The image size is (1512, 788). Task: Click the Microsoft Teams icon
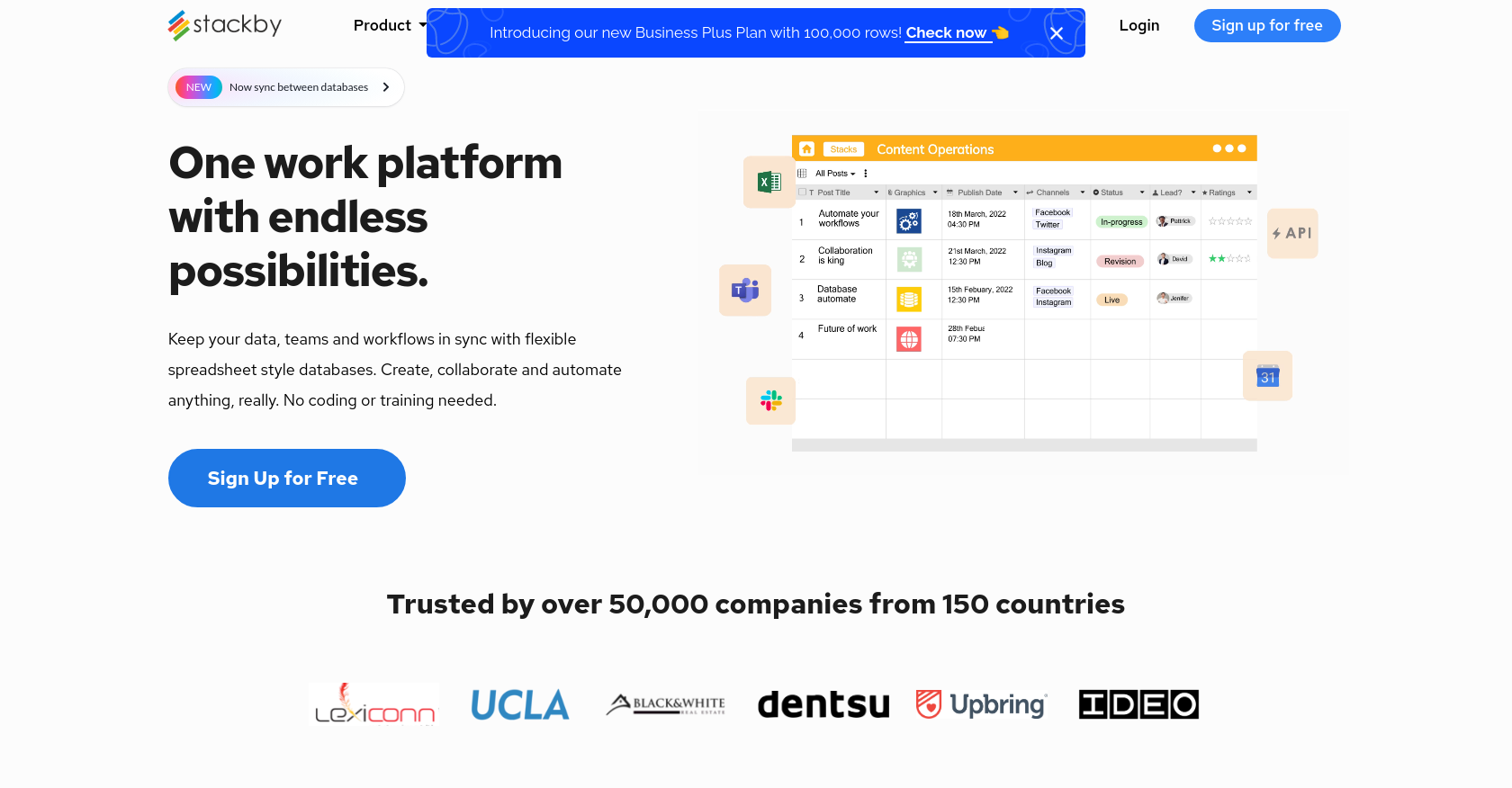[745, 290]
